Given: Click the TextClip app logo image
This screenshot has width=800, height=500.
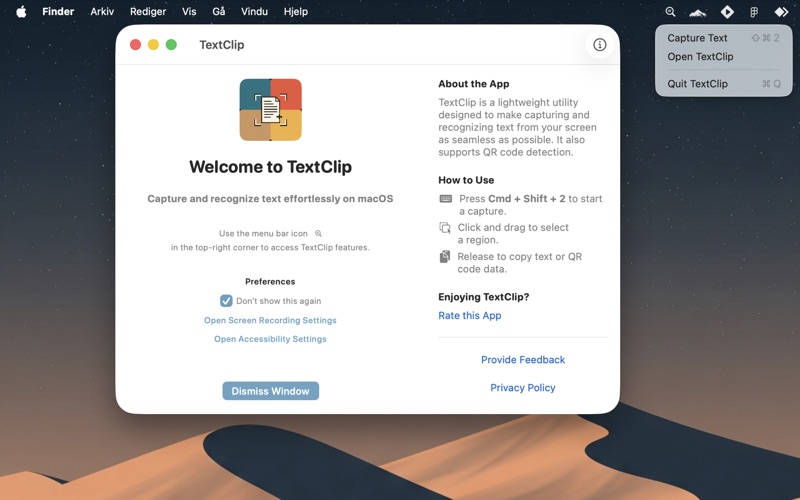Looking at the screenshot, I should 270,109.
